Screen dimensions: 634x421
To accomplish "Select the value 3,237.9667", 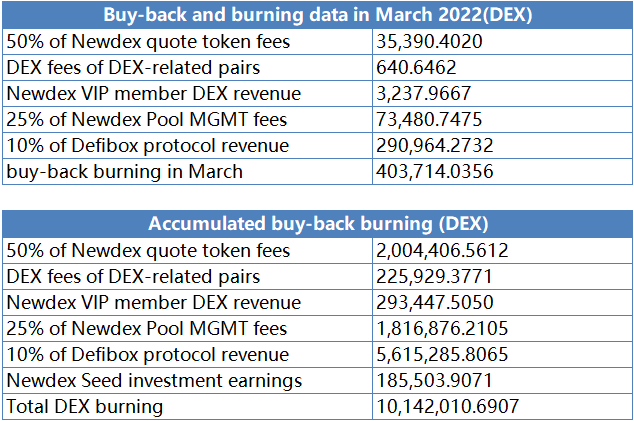I will tap(424, 93).
